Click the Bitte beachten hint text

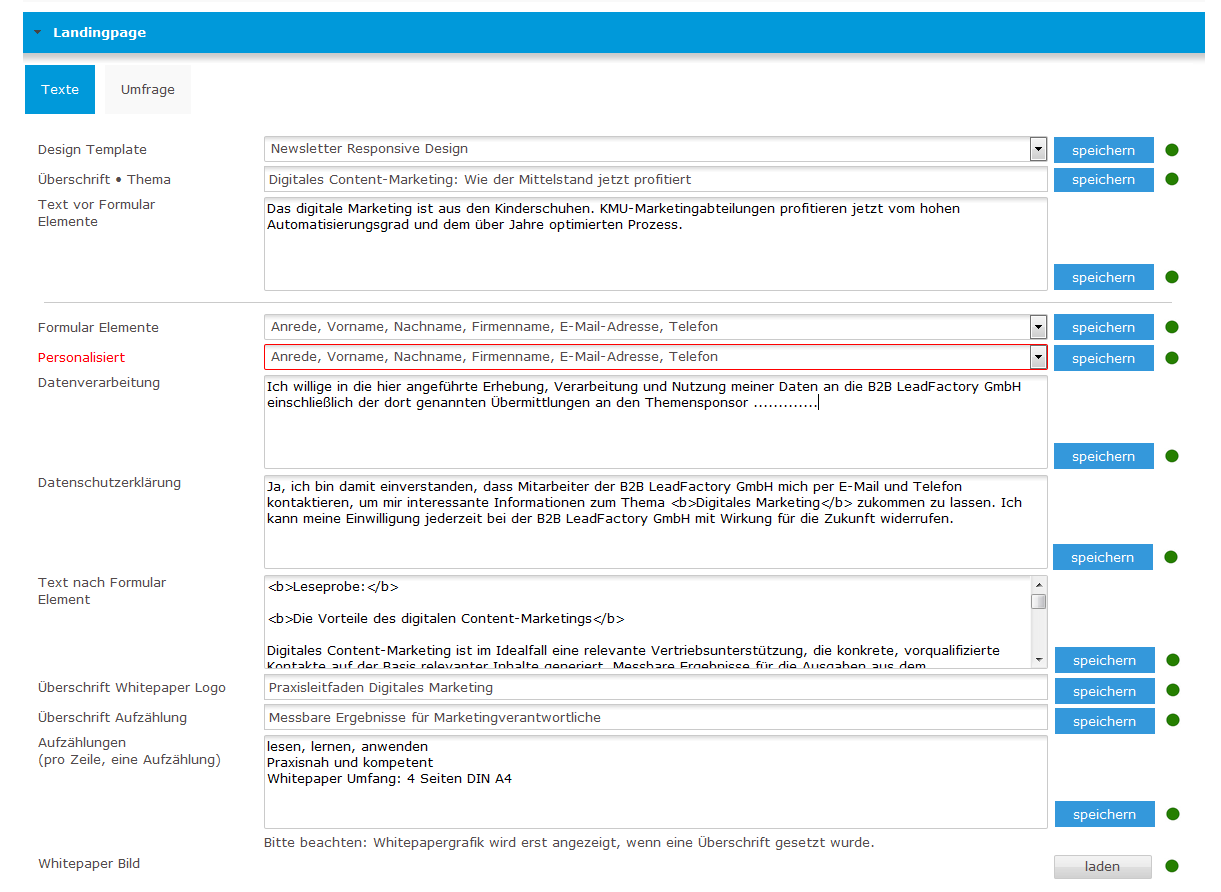pos(569,842)
